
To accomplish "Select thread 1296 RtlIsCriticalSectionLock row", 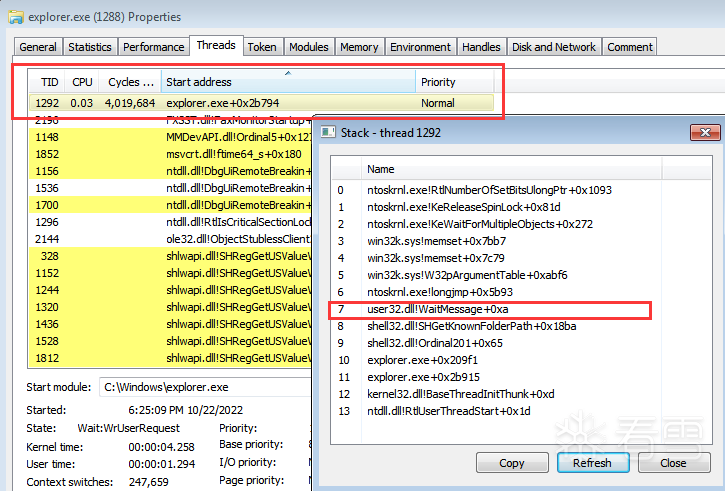I will (x=170, y=222).
